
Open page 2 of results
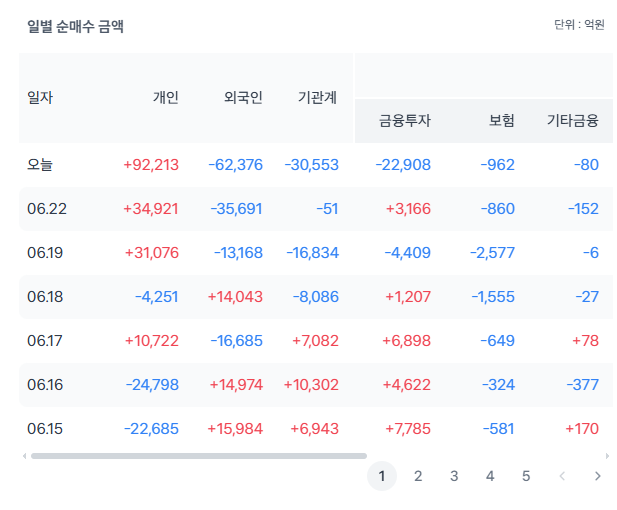[418, 476]
